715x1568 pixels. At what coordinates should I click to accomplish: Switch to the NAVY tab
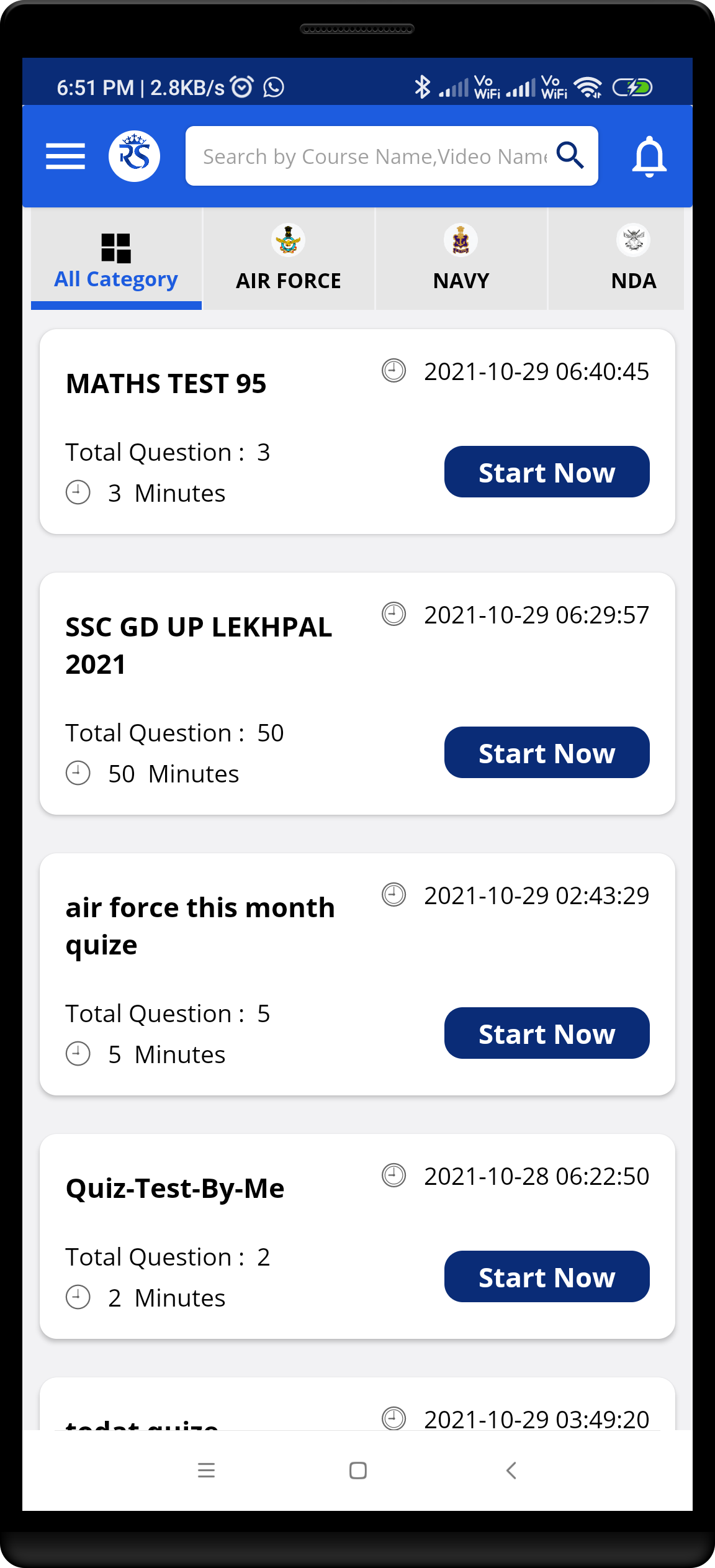461,281
